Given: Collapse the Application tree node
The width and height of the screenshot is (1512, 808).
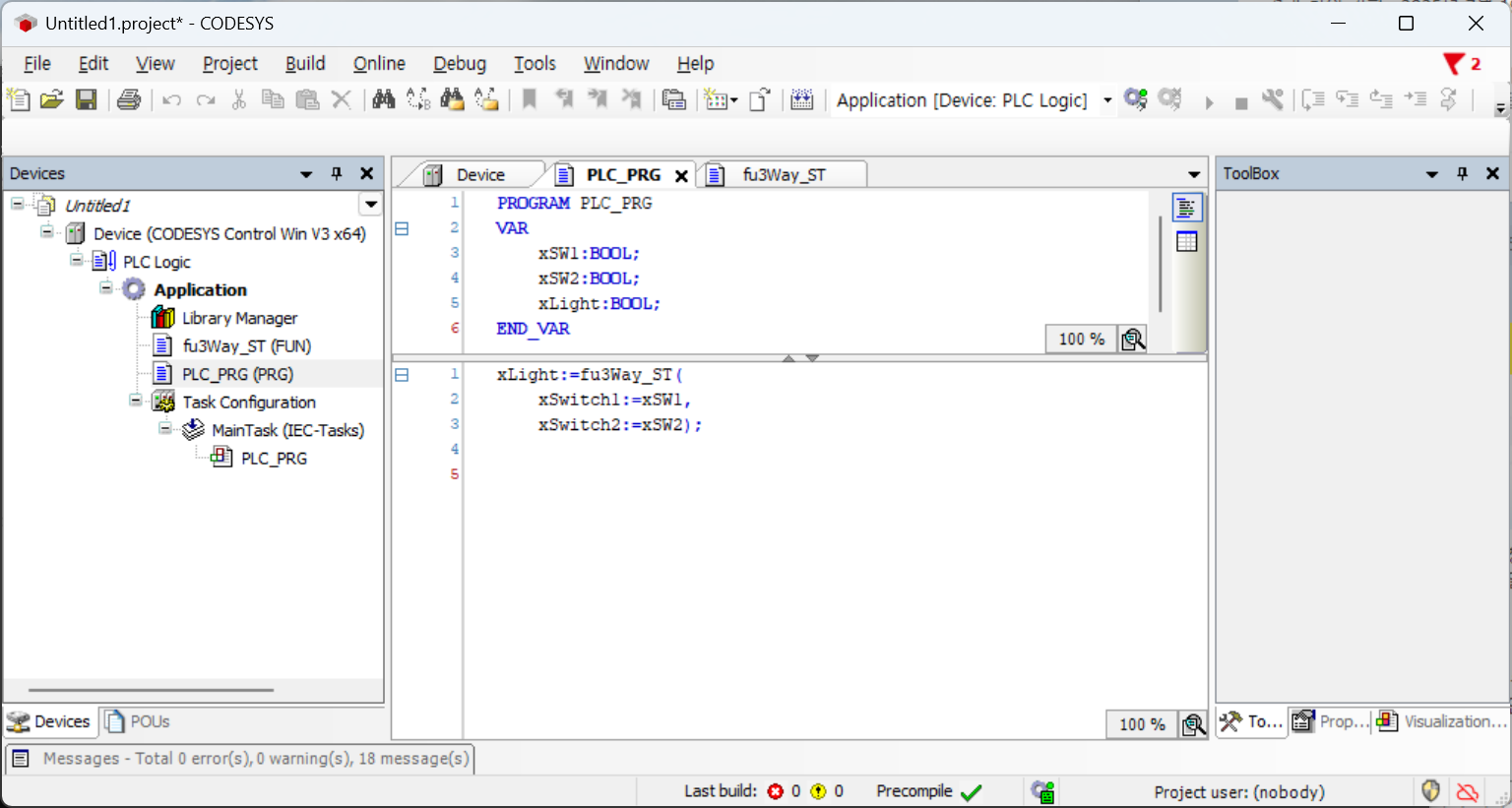Looking at the screenshot, I should coord(105,288).
